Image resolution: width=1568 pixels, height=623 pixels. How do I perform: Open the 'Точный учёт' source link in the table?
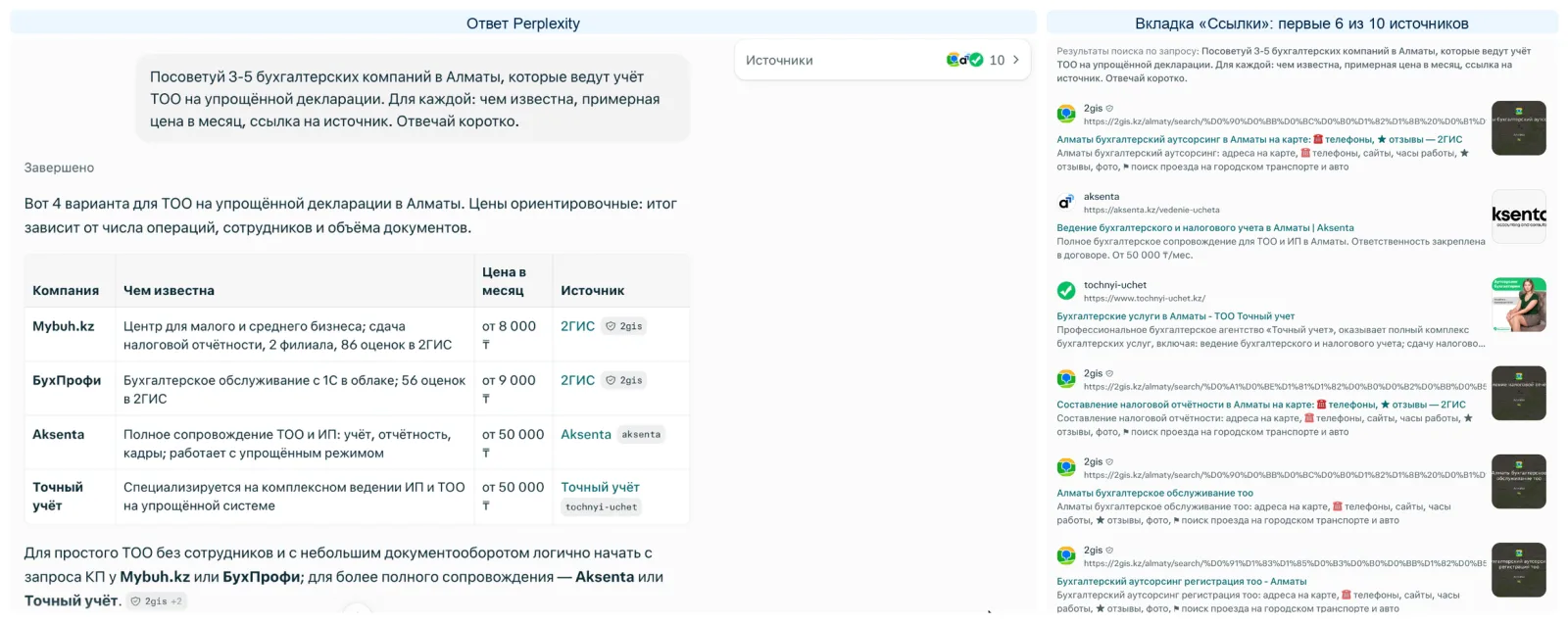(x=600, y=487)
